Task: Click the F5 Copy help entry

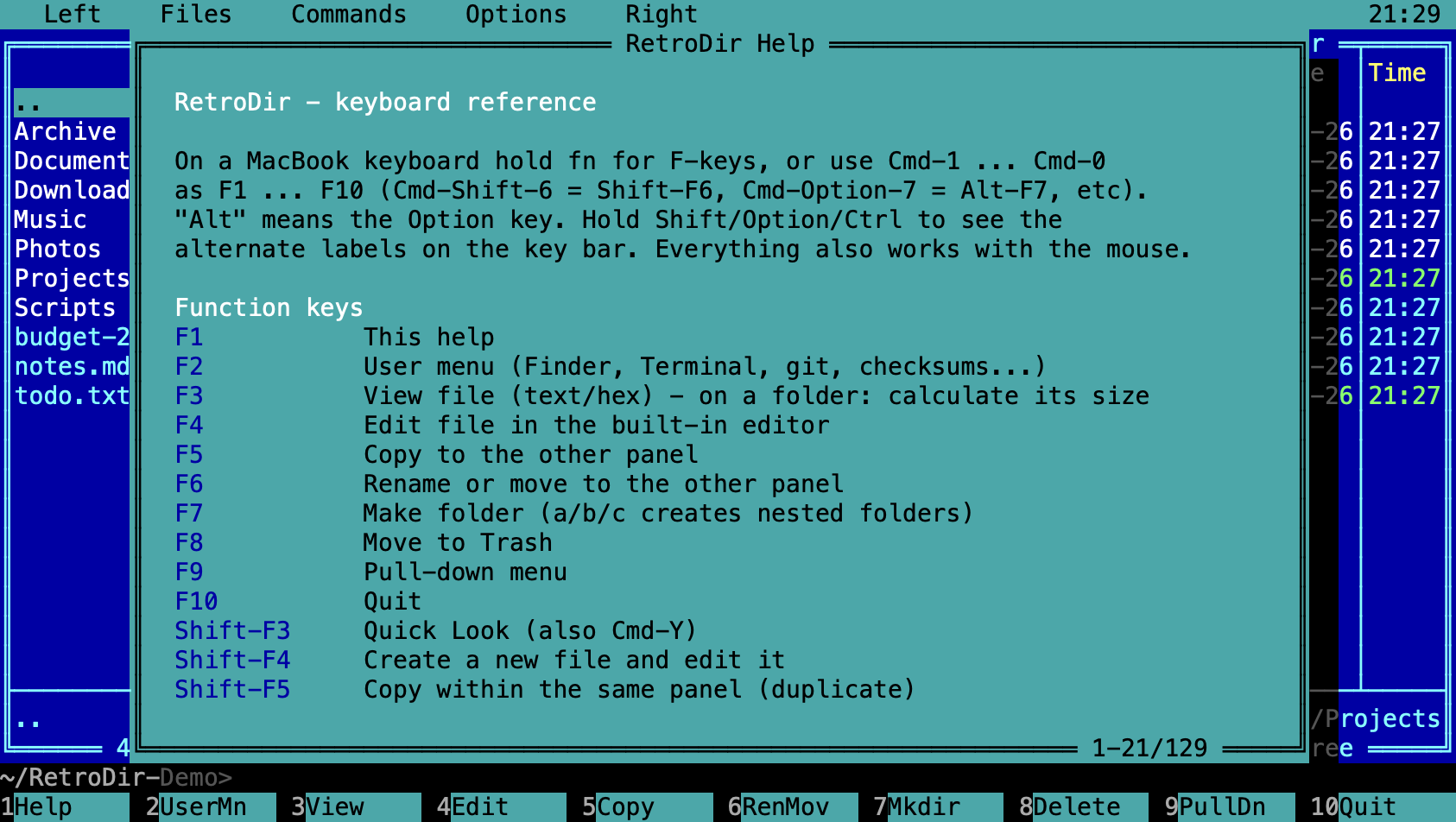Action: (436, 455)
